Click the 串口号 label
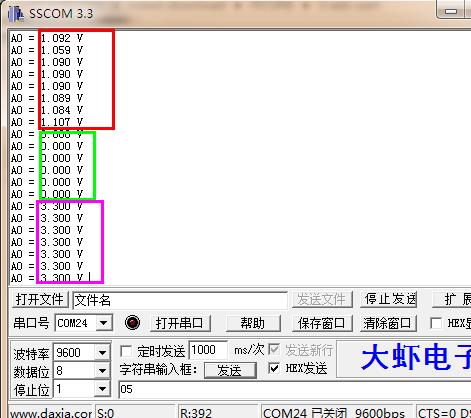Screen dimensions: 471x418 31,323
